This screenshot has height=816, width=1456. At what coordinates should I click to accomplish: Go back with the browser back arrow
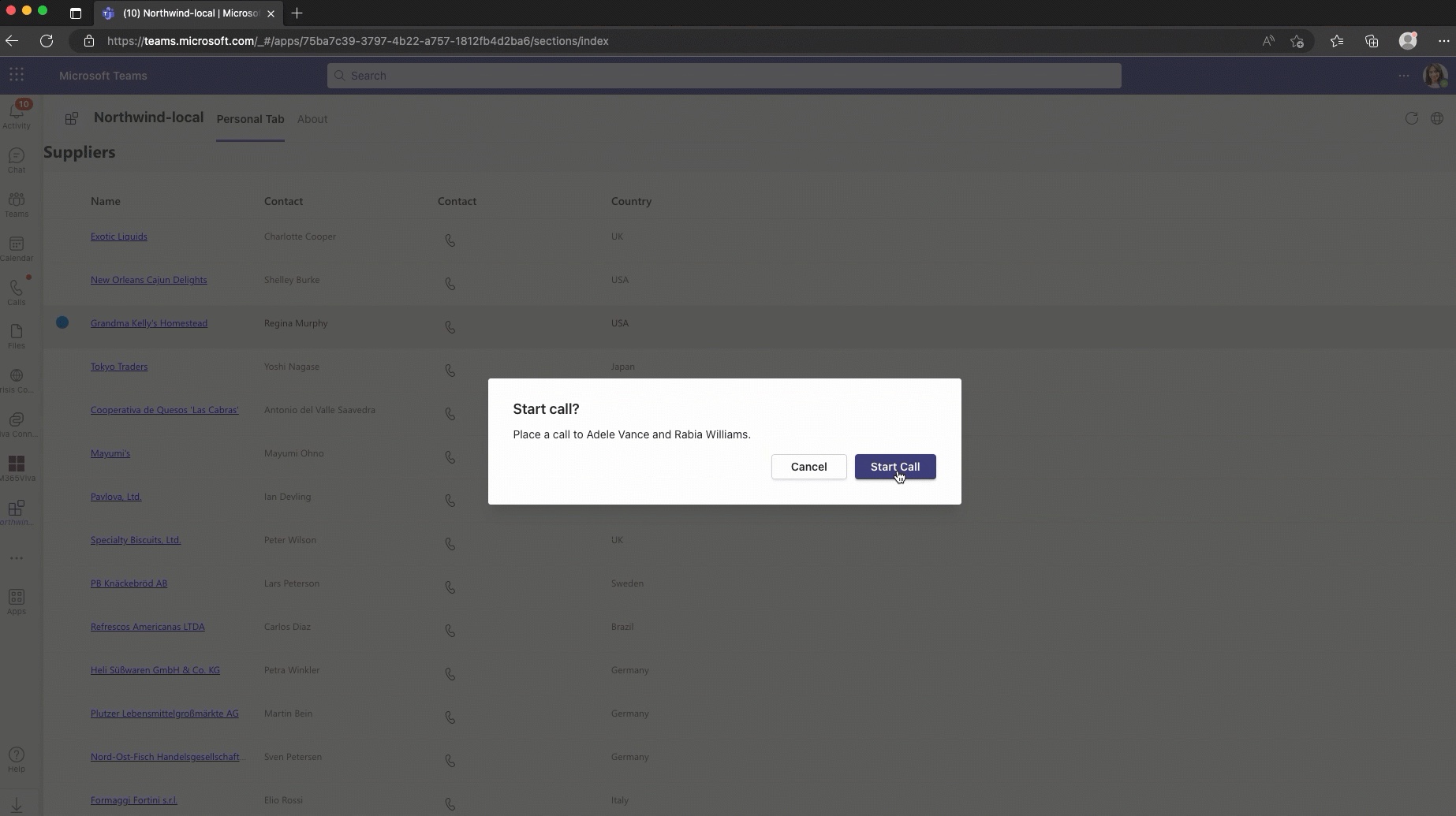12,41
